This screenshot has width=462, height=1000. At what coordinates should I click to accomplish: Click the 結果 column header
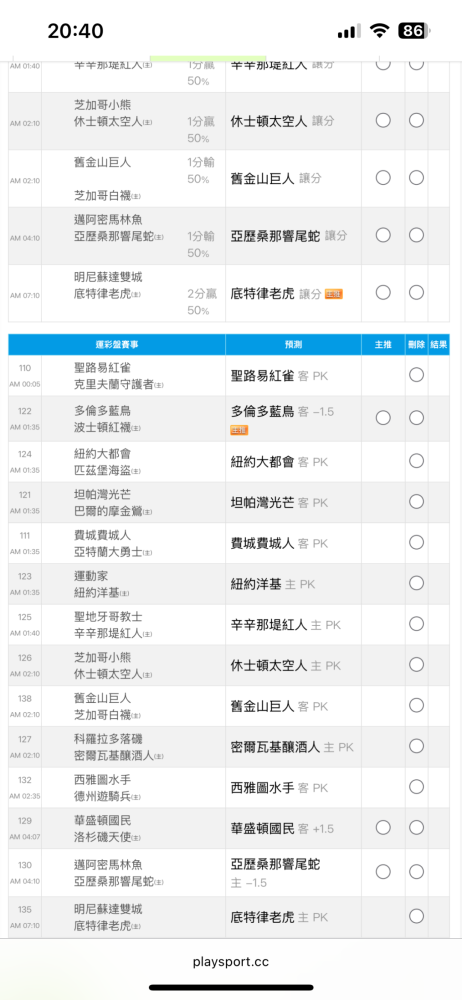(x=439, y=344)
